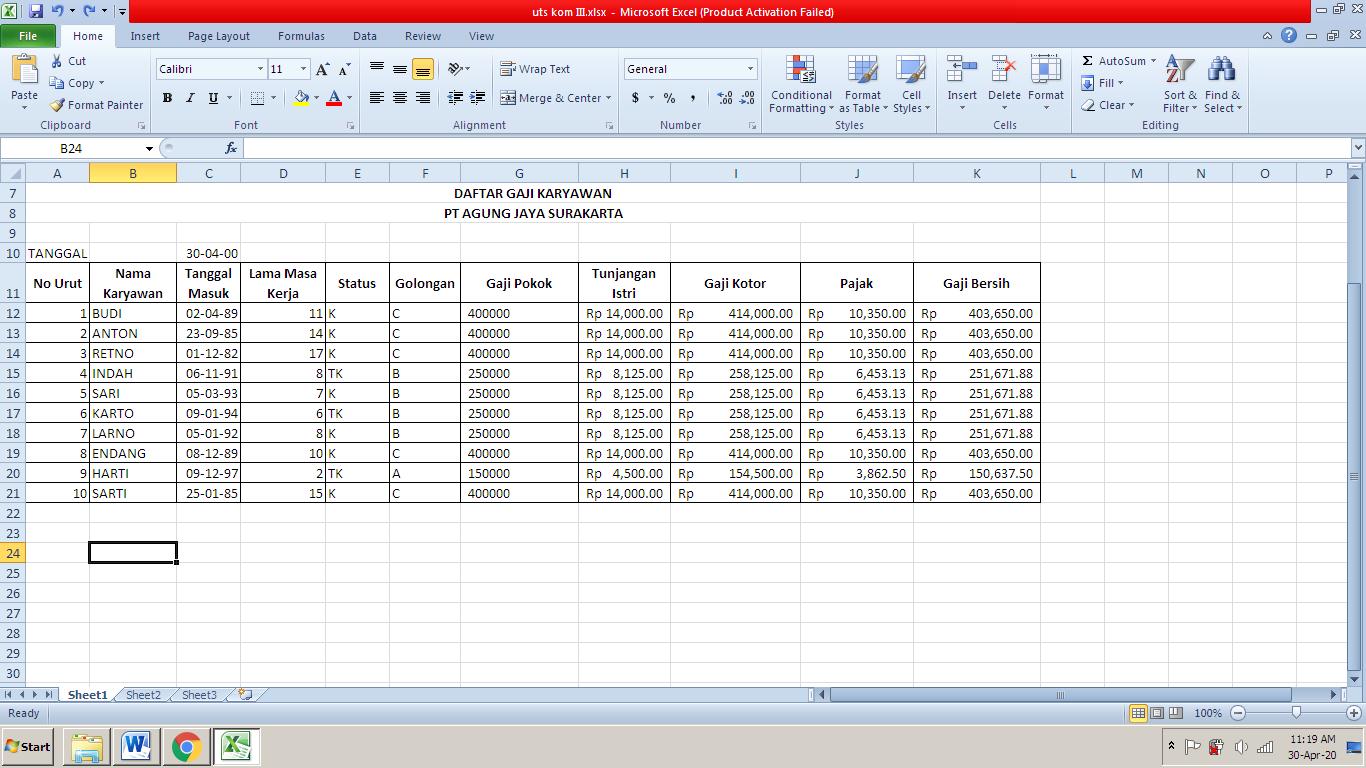This screenshot has width=1366, height=768.
Task: Click the Decrease Indent icon
Action: [455, 98]
